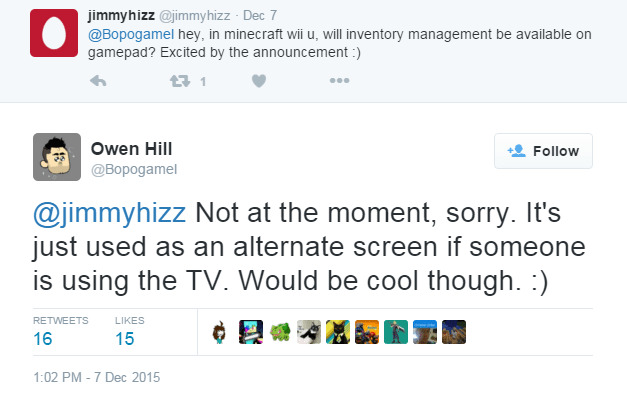The width and height of the screenshot is (627, 396).
Task: Retweet jimmyhizz's tweet
Action: pyautogui.click(x=180, y=81)
